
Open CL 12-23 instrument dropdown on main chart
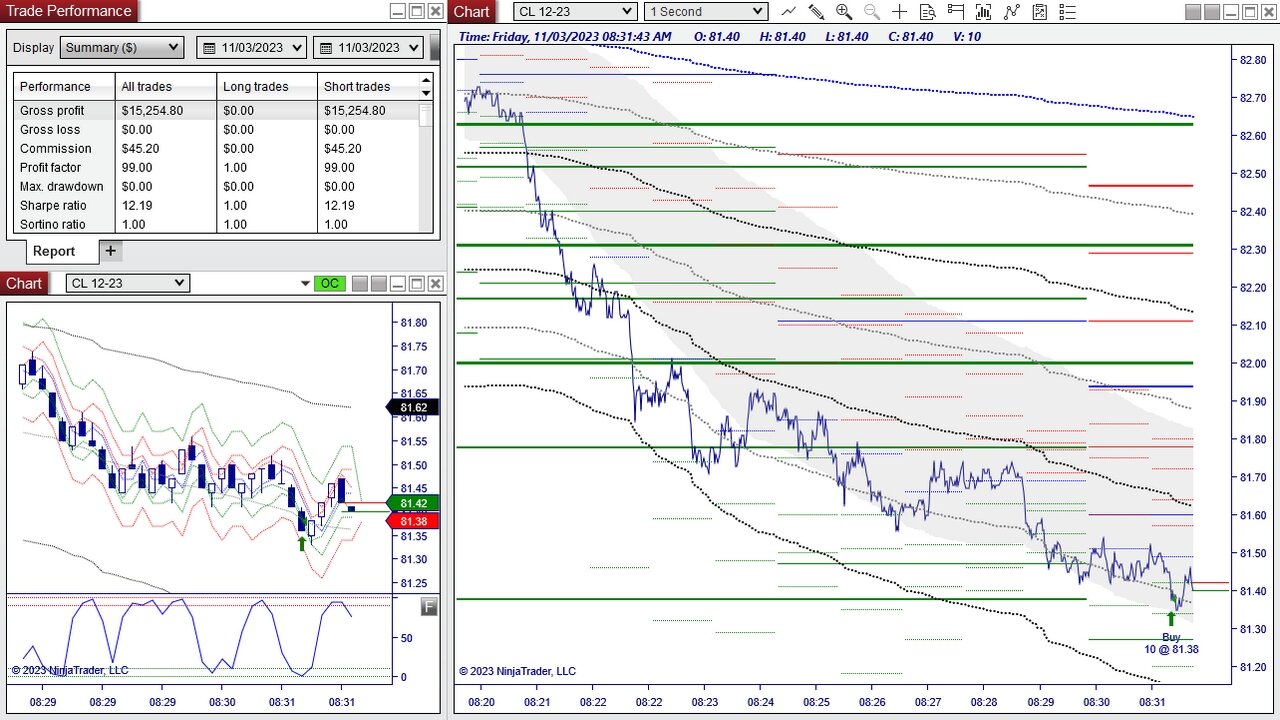click(575, 11)
